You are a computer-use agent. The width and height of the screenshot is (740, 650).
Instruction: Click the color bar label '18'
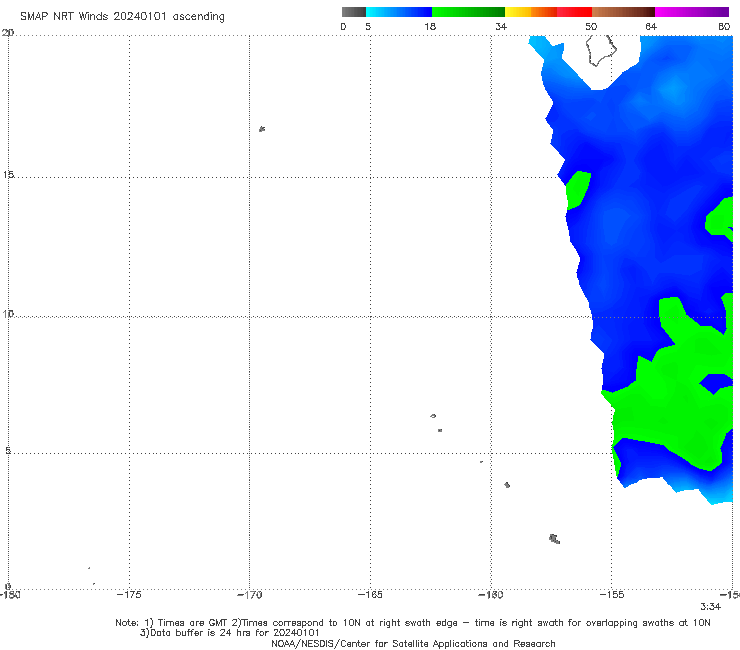point(430,27)
